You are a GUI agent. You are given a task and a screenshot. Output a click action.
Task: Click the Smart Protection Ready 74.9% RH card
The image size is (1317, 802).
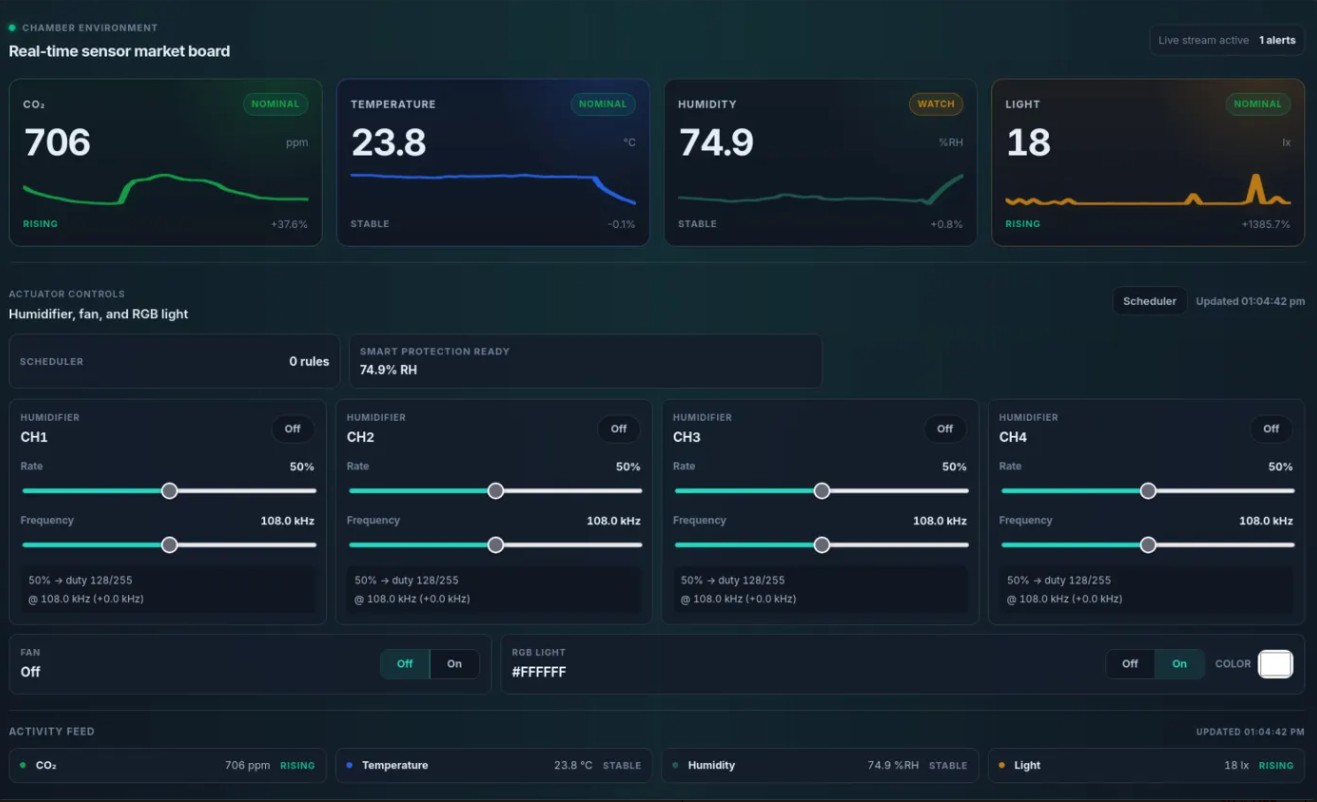585,361
